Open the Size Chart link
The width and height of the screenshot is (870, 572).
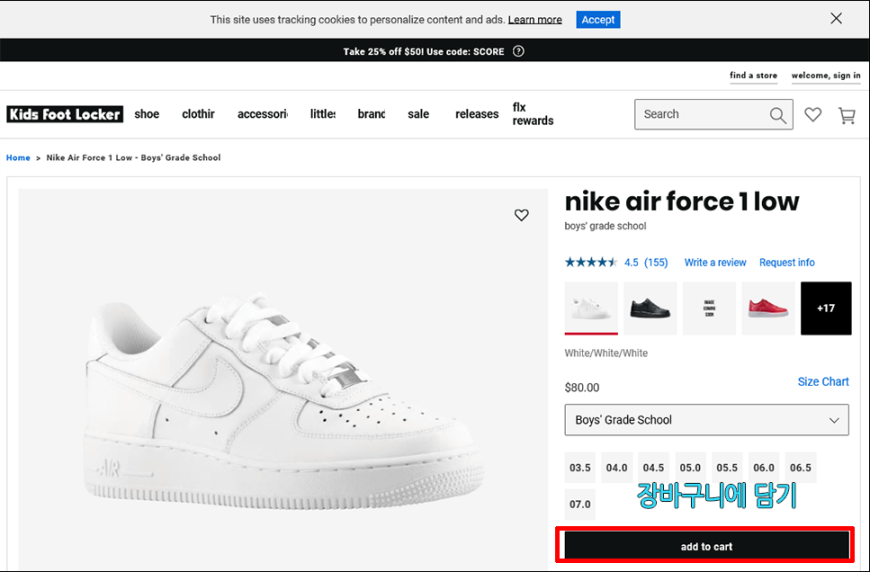(x=823, y=382)
